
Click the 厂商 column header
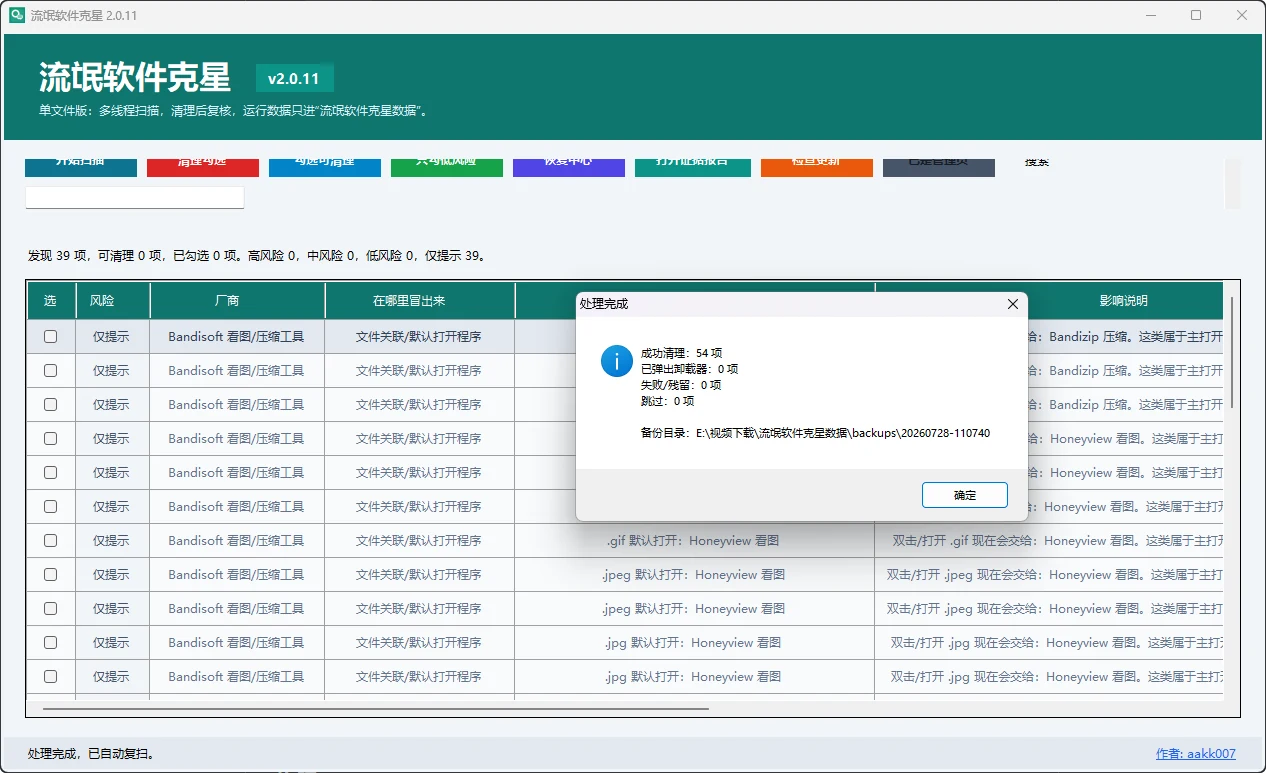[237, 300]
